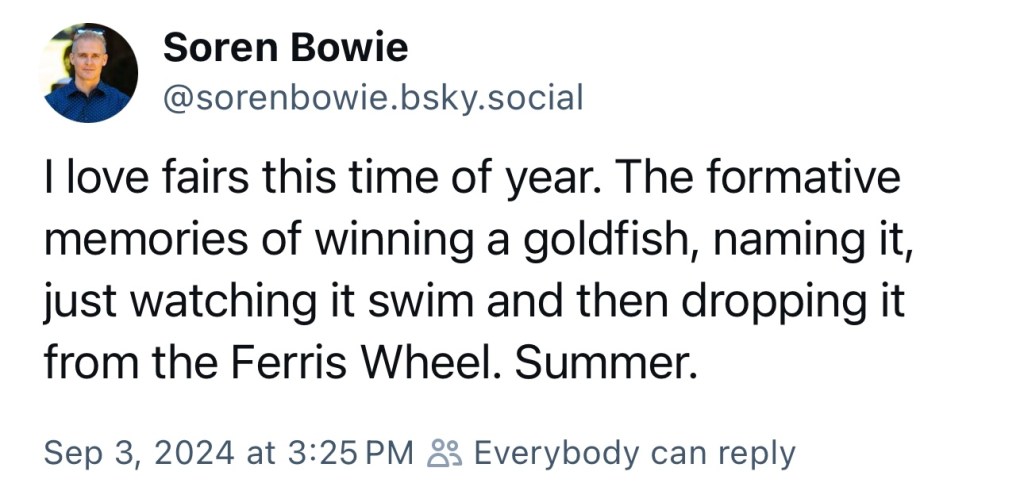1024x483 pixels.
Task: Click the people icon beside reply settings
Action: click(445, 453)
